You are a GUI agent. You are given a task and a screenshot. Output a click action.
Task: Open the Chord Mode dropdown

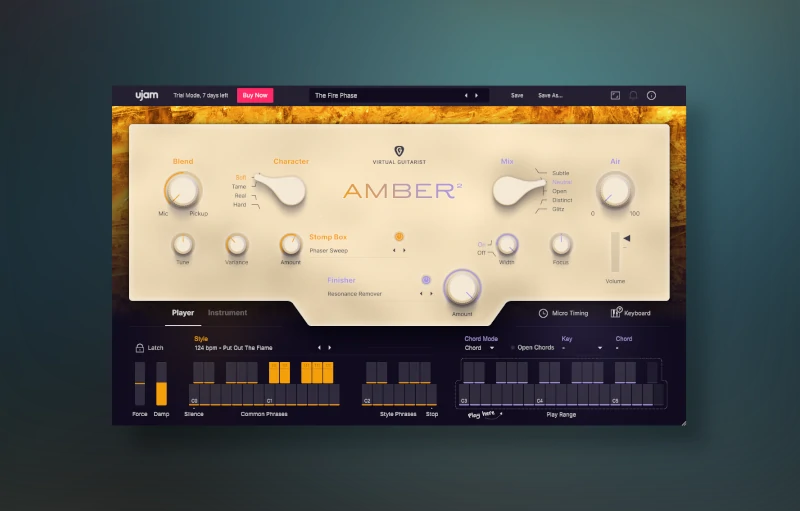point(479,348)
